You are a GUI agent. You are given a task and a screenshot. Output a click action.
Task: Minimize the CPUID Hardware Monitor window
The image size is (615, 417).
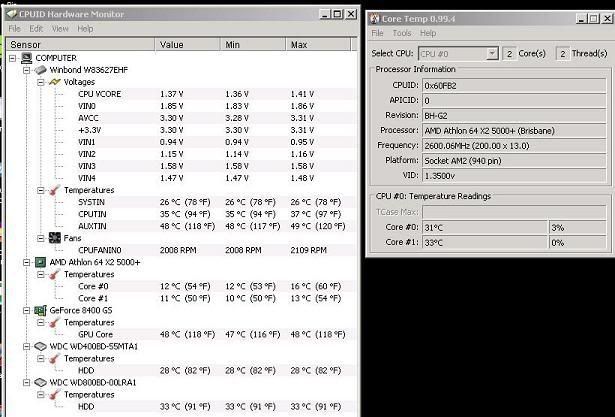[325, 15]
